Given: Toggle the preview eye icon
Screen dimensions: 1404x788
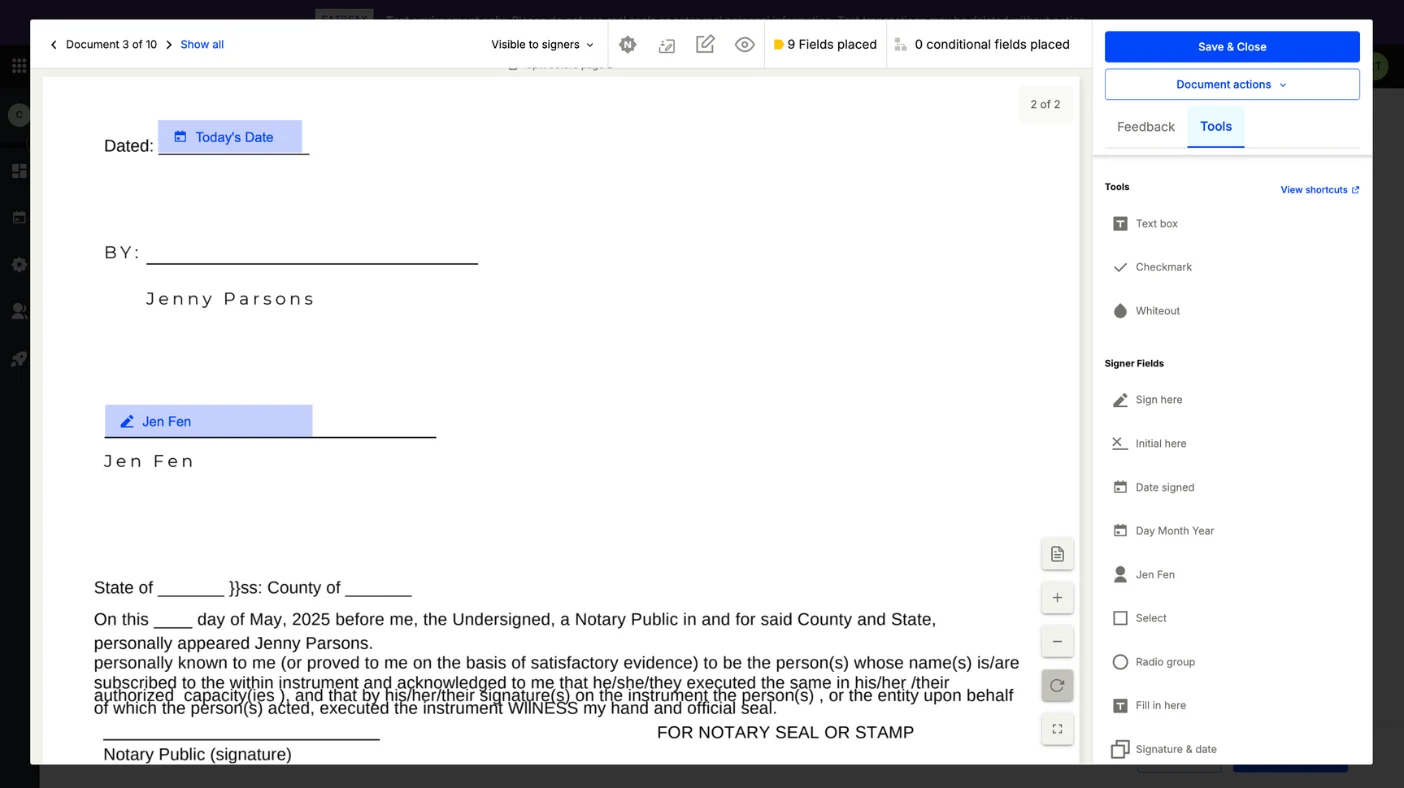Looking at the screenshot, I should point(744,45).
